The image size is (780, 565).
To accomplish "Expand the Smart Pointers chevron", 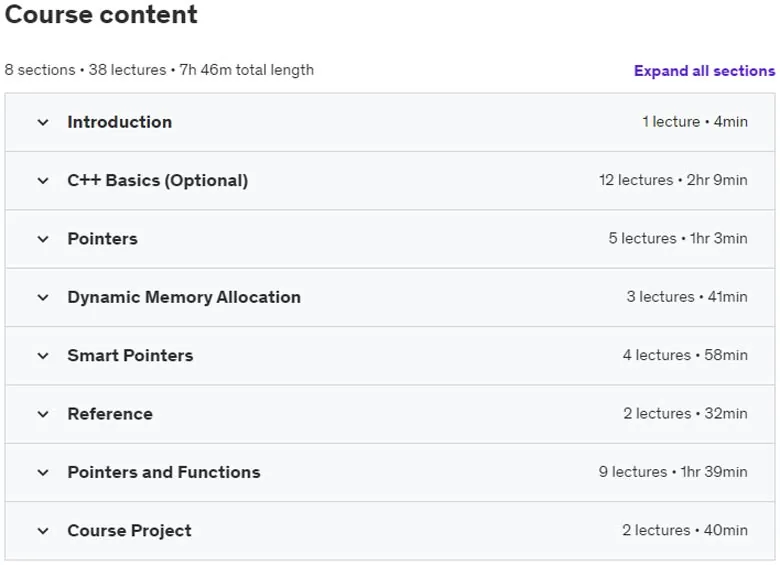I will tap(43, 356).
